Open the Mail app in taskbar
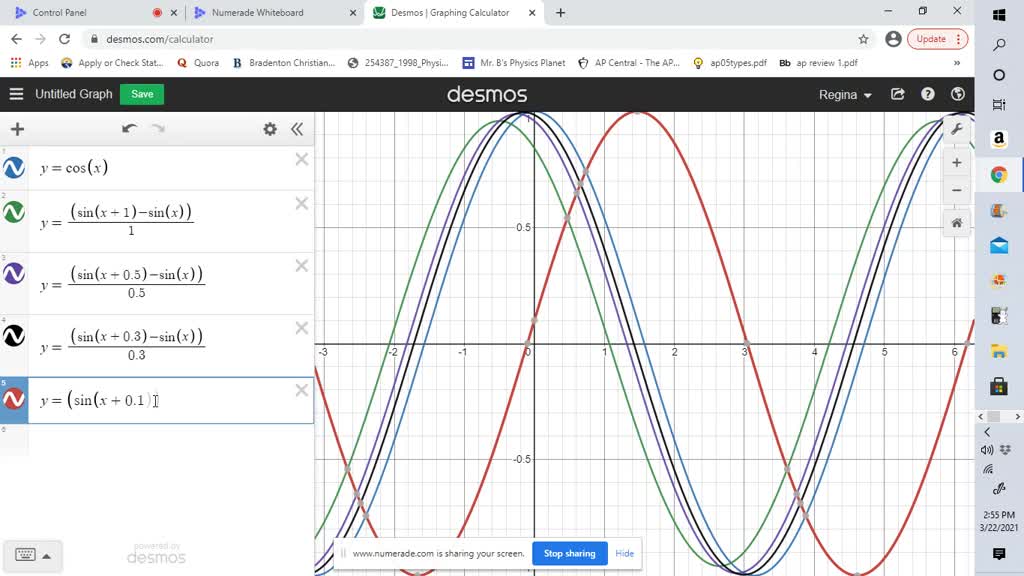The width and height of the screenshot is (1024, 576). 999,246
